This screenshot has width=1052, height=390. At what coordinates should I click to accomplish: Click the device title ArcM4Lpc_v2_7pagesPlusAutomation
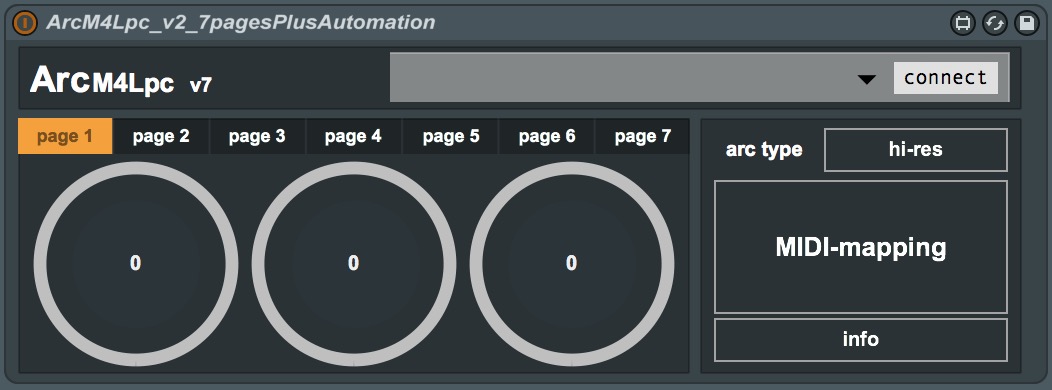pos(241,22)
